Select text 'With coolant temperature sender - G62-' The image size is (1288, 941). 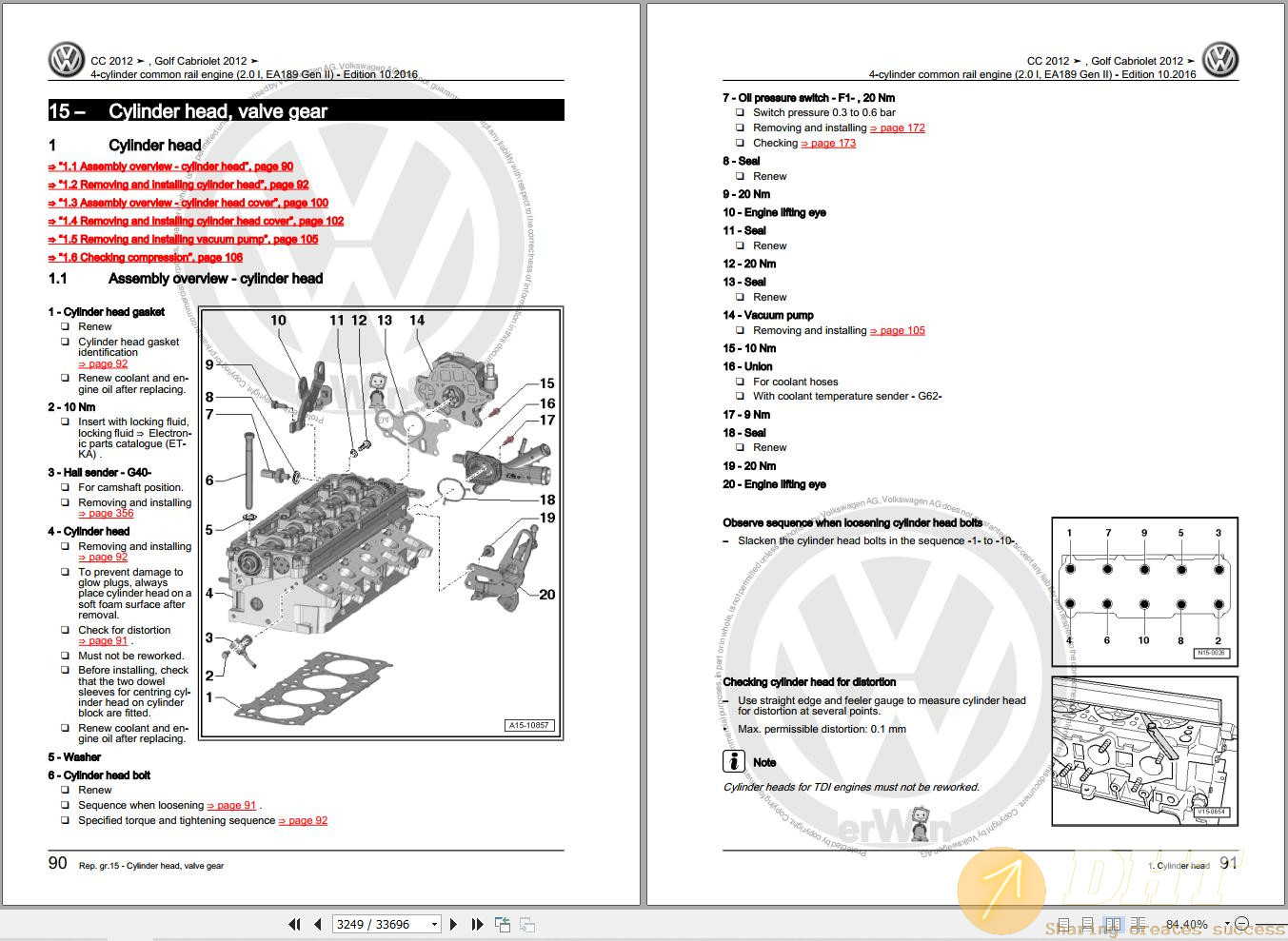point(847,396)
